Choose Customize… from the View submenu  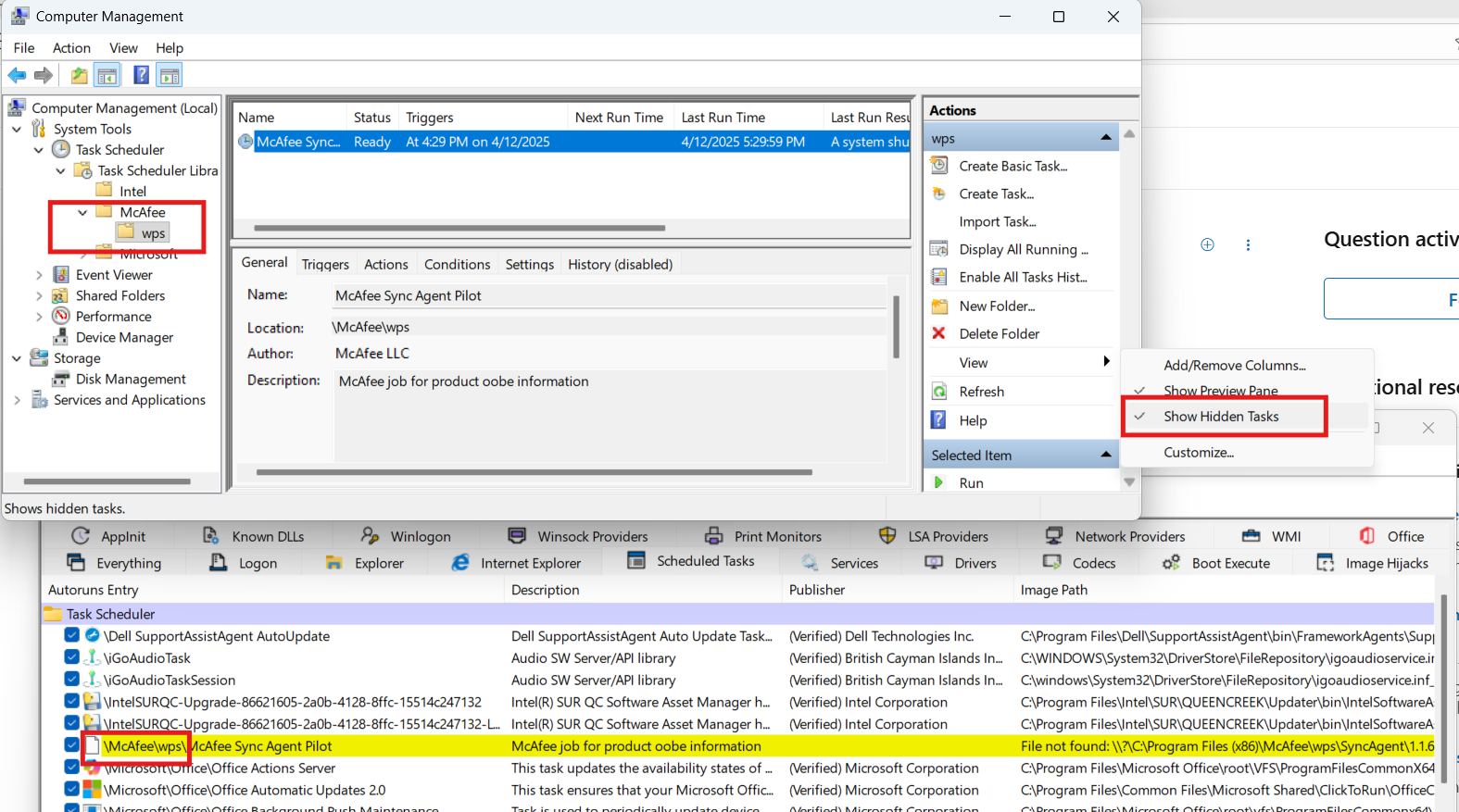[1199, 452]
